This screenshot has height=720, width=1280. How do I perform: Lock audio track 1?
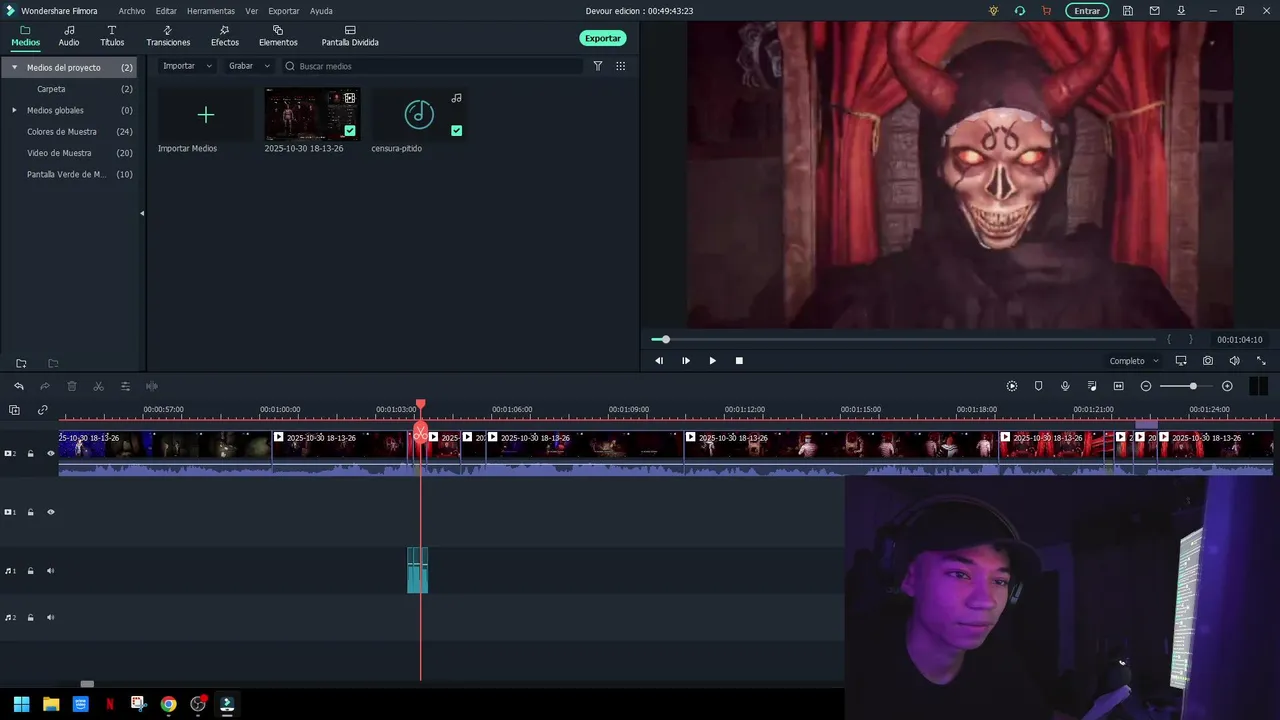point(30,571)
